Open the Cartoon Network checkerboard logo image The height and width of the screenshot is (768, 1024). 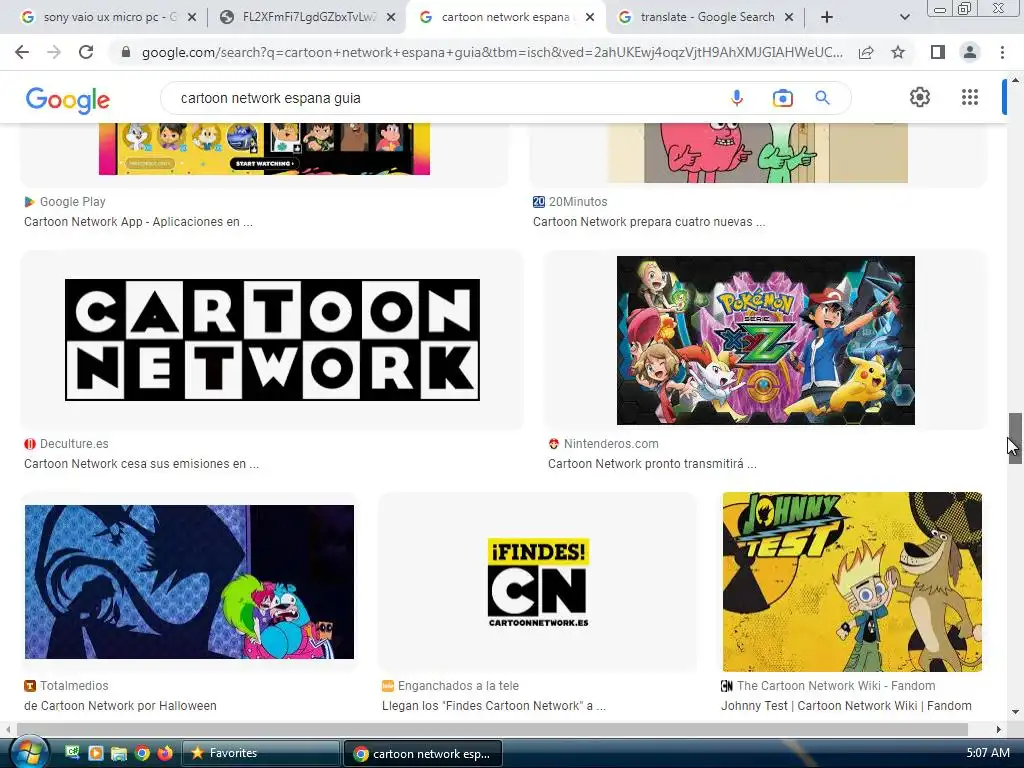(272, 340)
